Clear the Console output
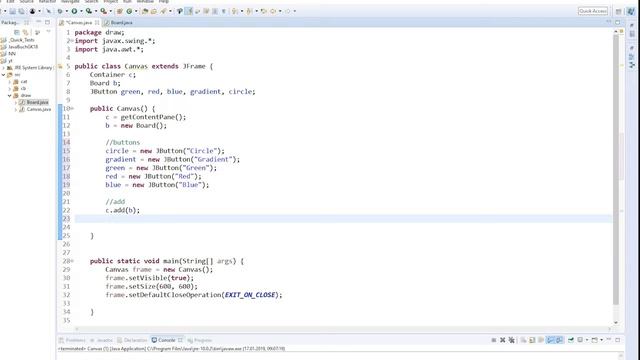 click(x=523, y=340)
